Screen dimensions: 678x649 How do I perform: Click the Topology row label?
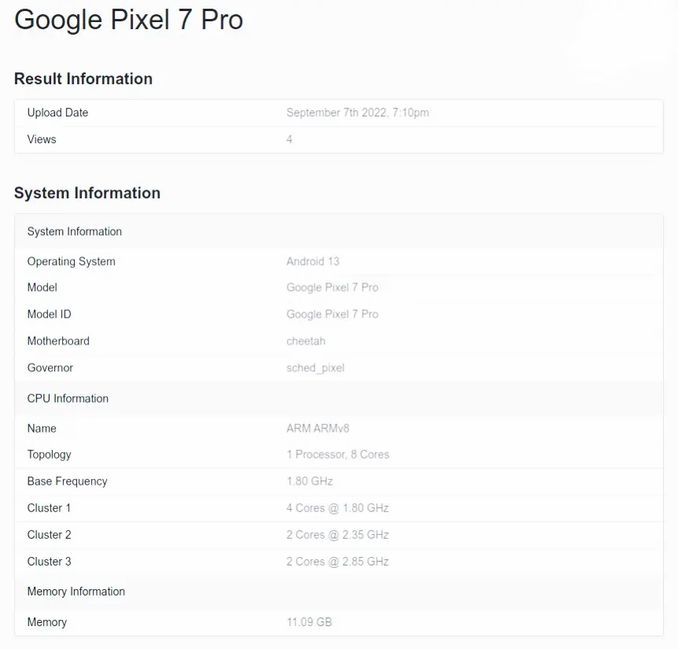49,454
